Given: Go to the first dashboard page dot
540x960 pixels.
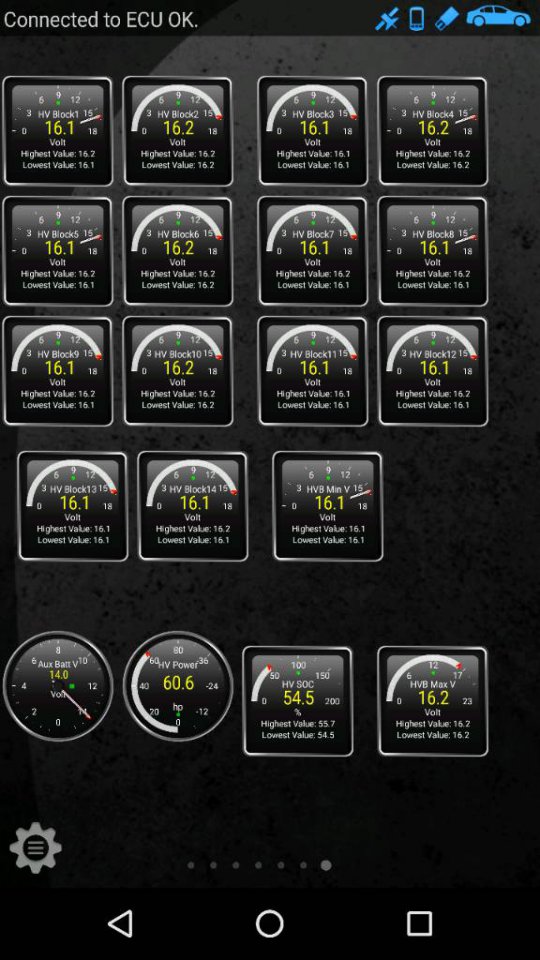Looking at the screenshot, I should coord(191,865).
